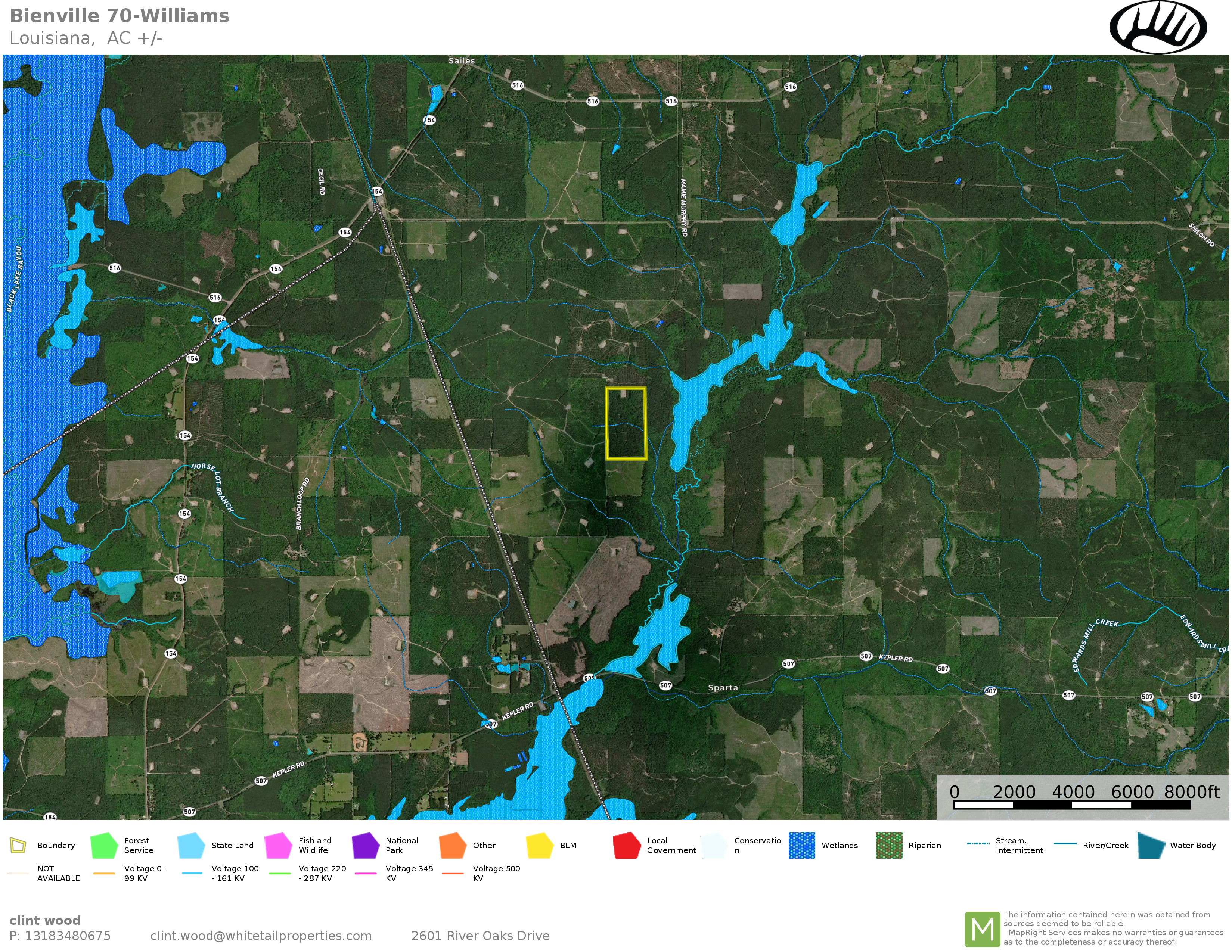This screenshot has height=952, width=1232.
Task: Click the Bienville 70-Williams title
Action: 120,16
